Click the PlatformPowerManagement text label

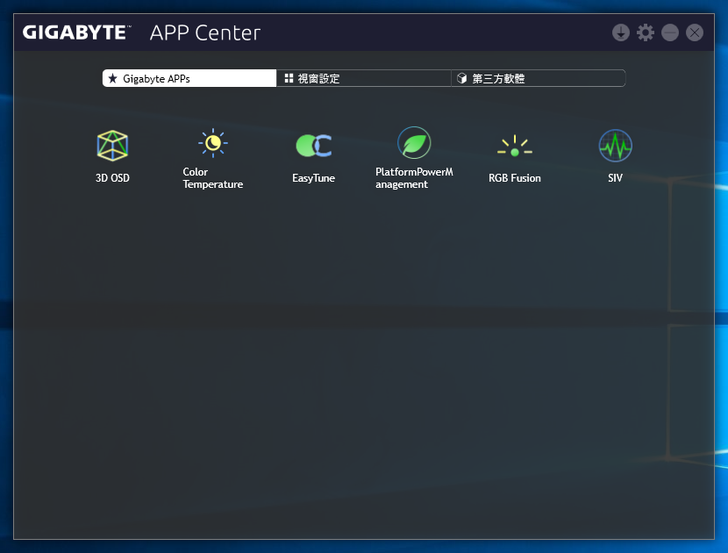click(414, 178)
